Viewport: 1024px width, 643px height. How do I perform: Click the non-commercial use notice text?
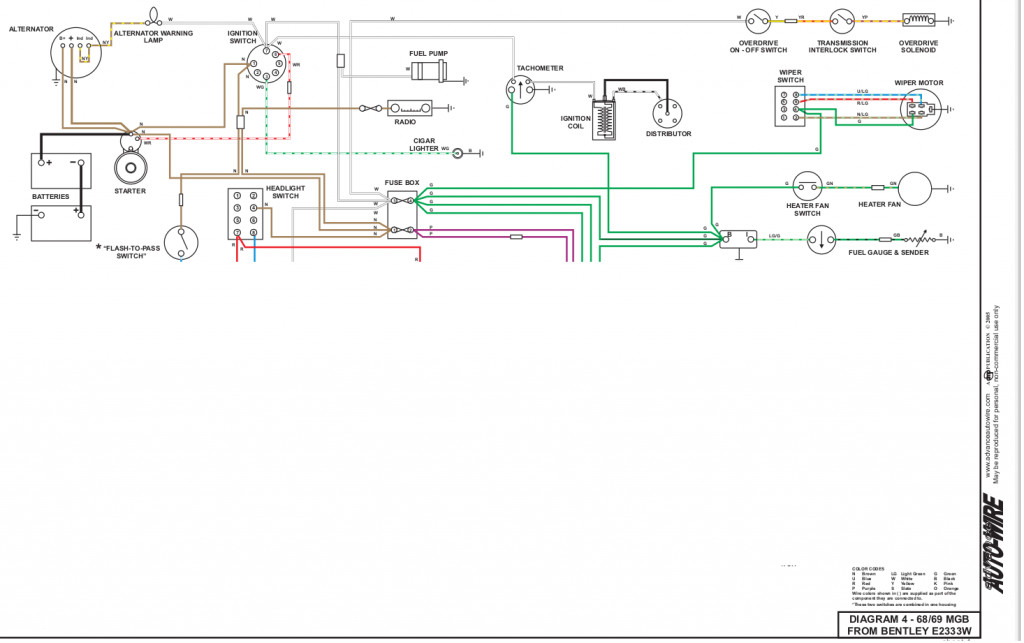(x=997, y=394)
